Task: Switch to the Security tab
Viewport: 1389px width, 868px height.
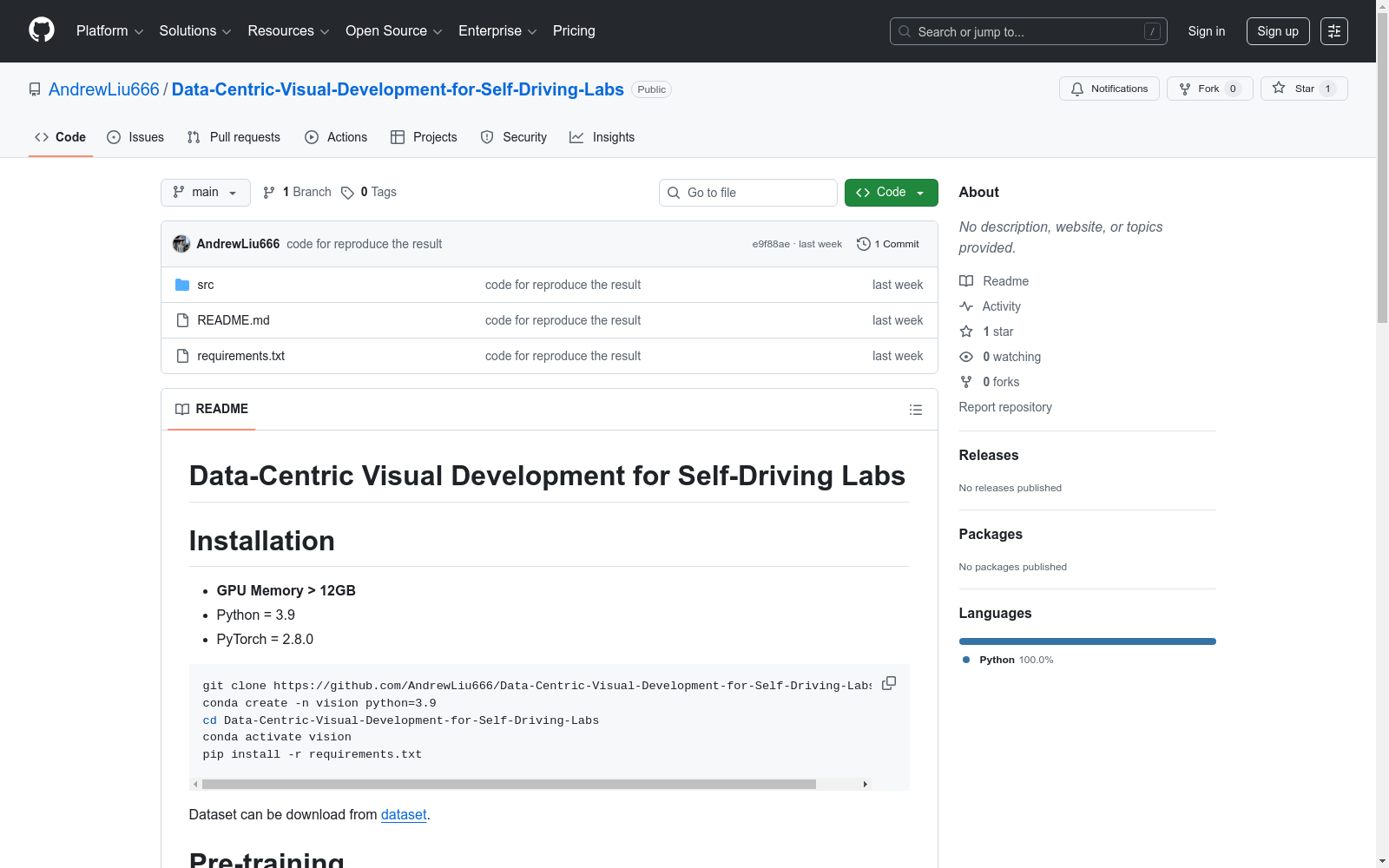Action: (514, 137)
